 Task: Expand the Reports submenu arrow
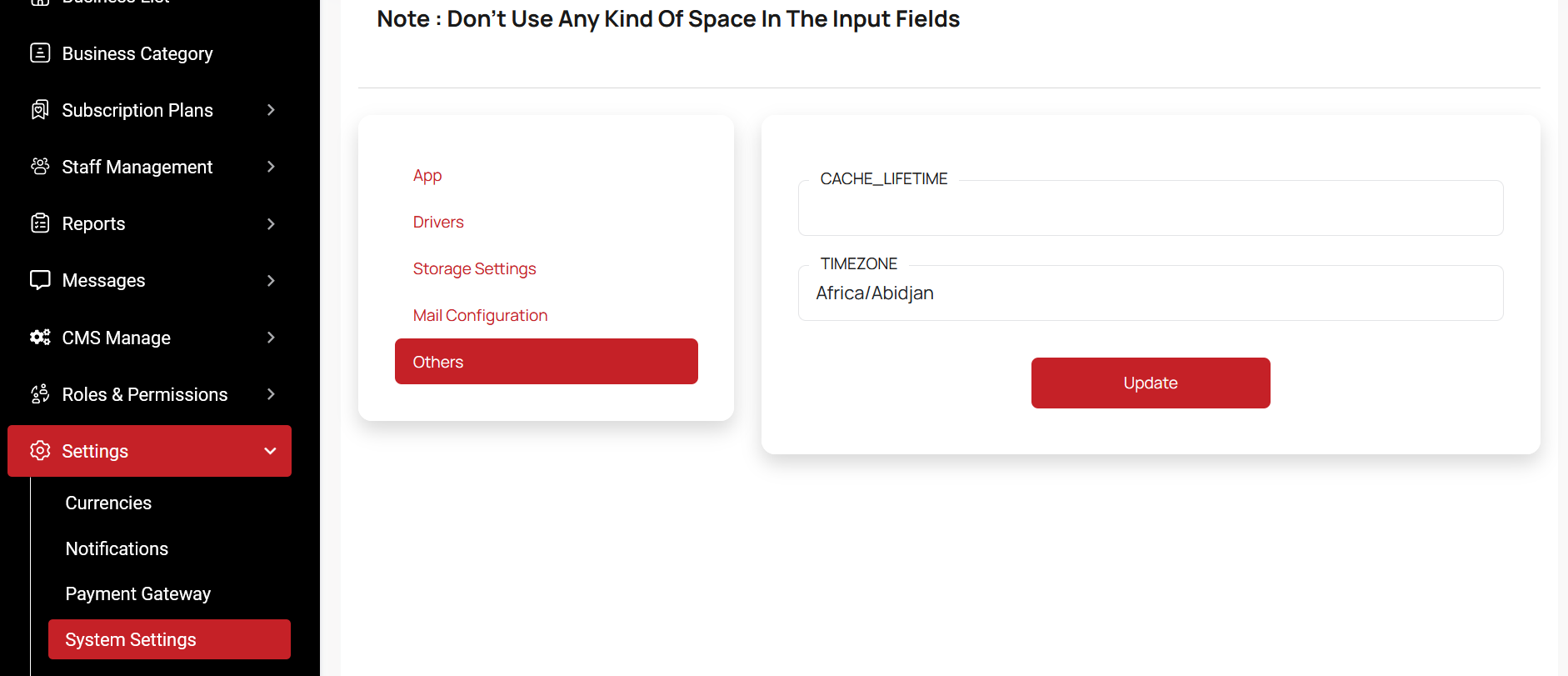[271, 223]
